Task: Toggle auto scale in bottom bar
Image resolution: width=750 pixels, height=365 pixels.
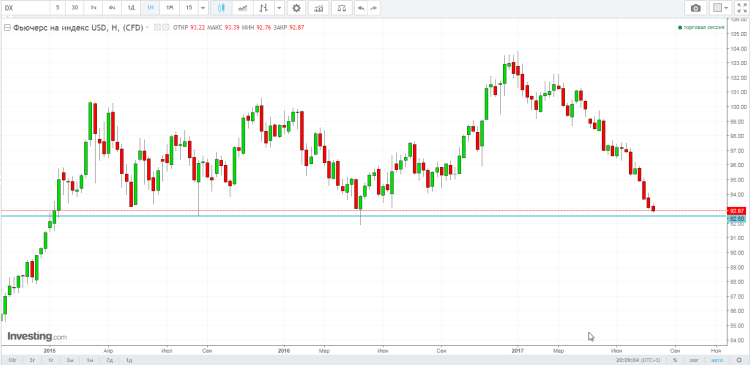Action: pos(717,360)
